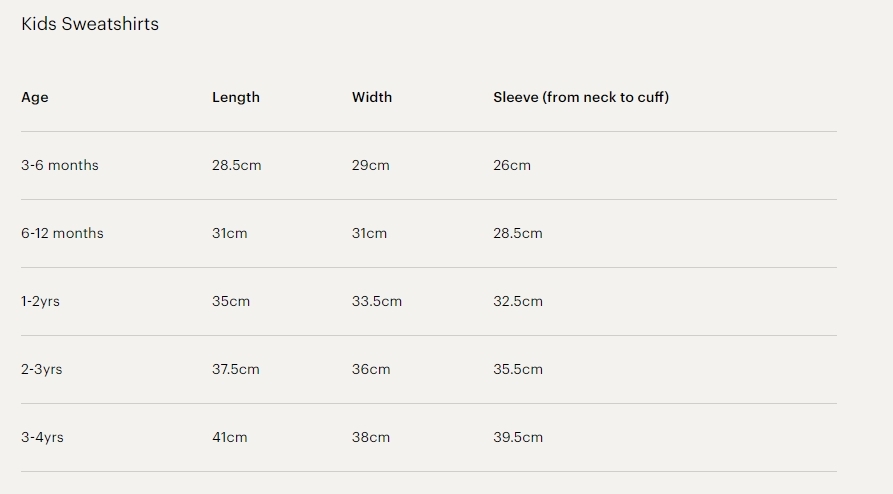This screenshot has height=494, width=893.
Task: Click the Sleeve (from neck to cuff) header
Action: (581, 97)
